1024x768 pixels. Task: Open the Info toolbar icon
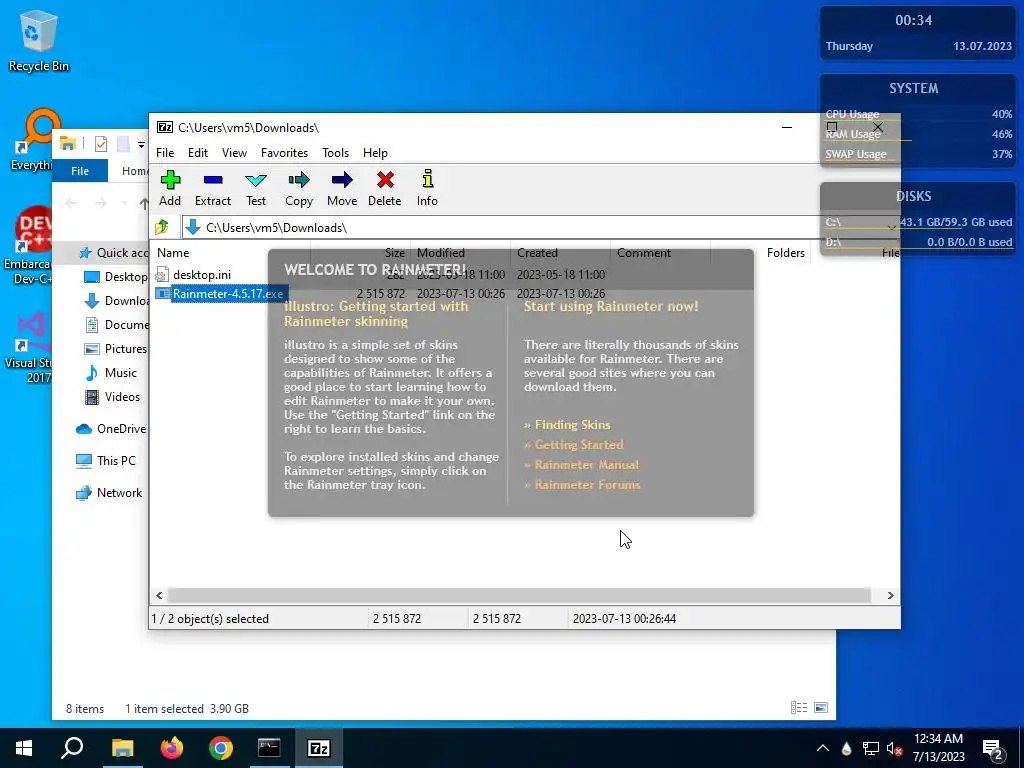(x=427, y=188)
